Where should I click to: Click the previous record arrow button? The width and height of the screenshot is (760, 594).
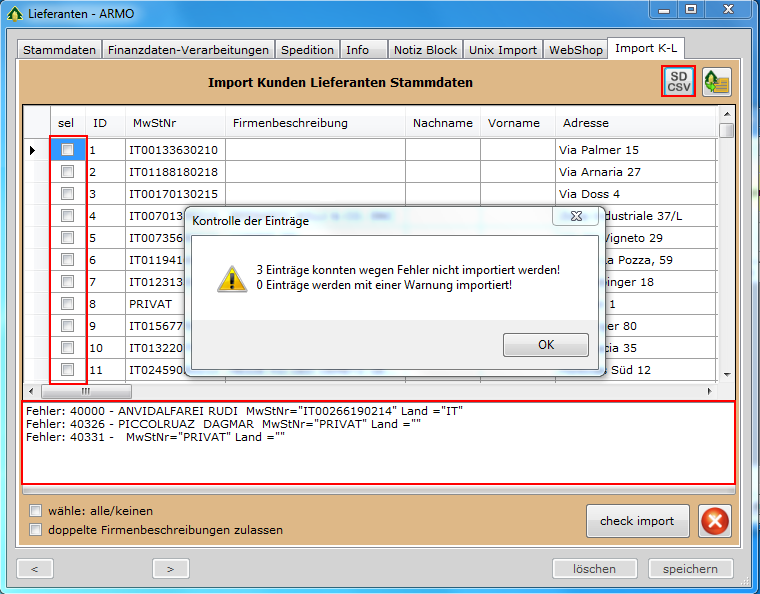coord(35,569)
